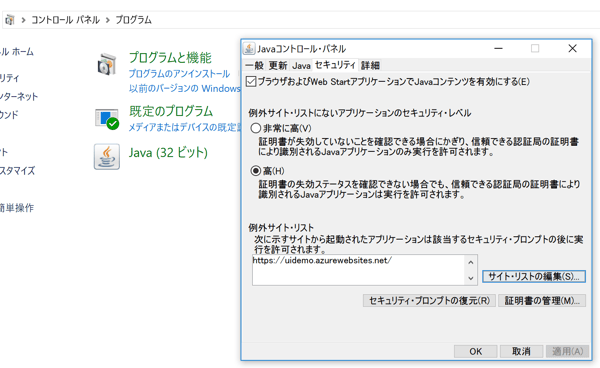Image resolution: width=600 pixels, height=368 pixels.
Task: Toggle the Javaコンテンツを有効にする checkbox
Action: [251, 81]
